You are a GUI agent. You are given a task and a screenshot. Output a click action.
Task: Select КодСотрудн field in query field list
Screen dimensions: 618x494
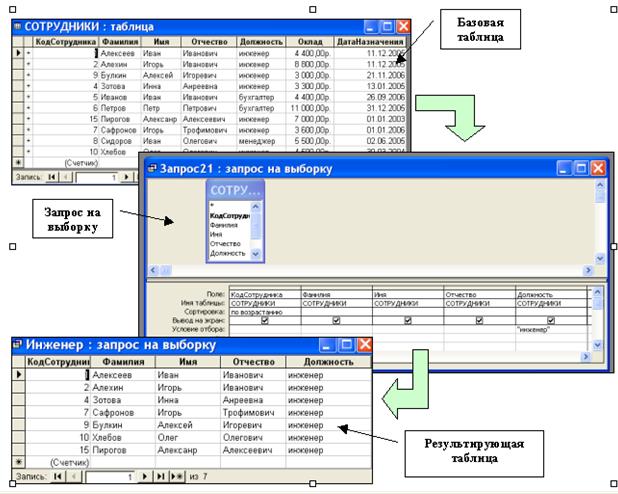point(229,216)
